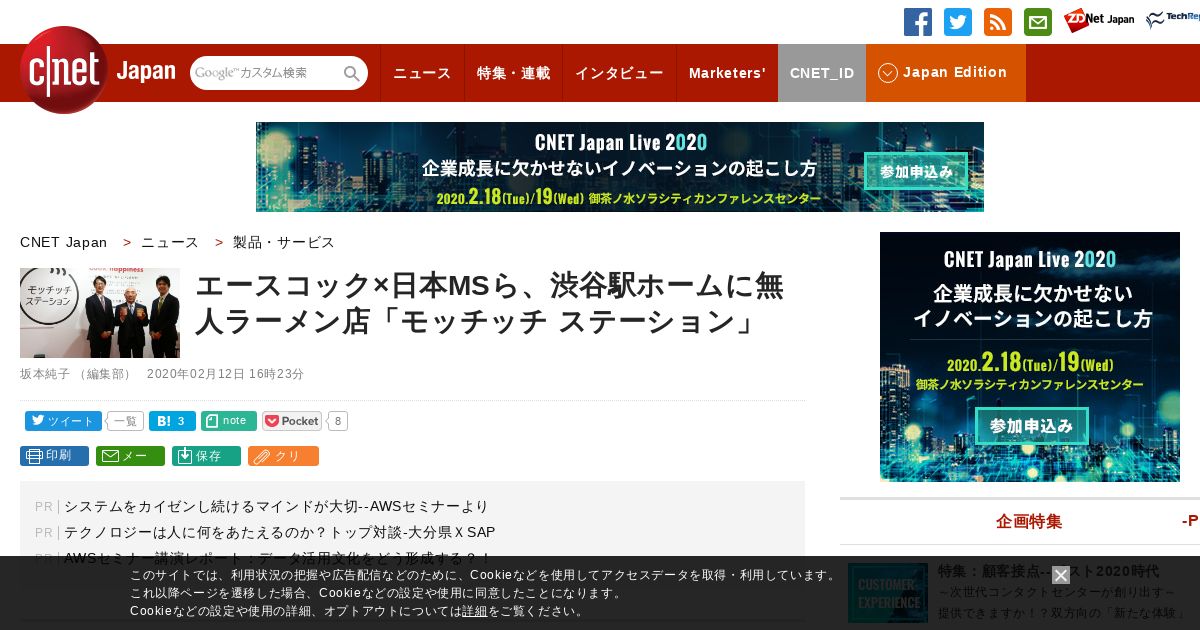Go to 製品・サービス breadcrumb
Viewport: 1200px width, 630px height.
284,242
